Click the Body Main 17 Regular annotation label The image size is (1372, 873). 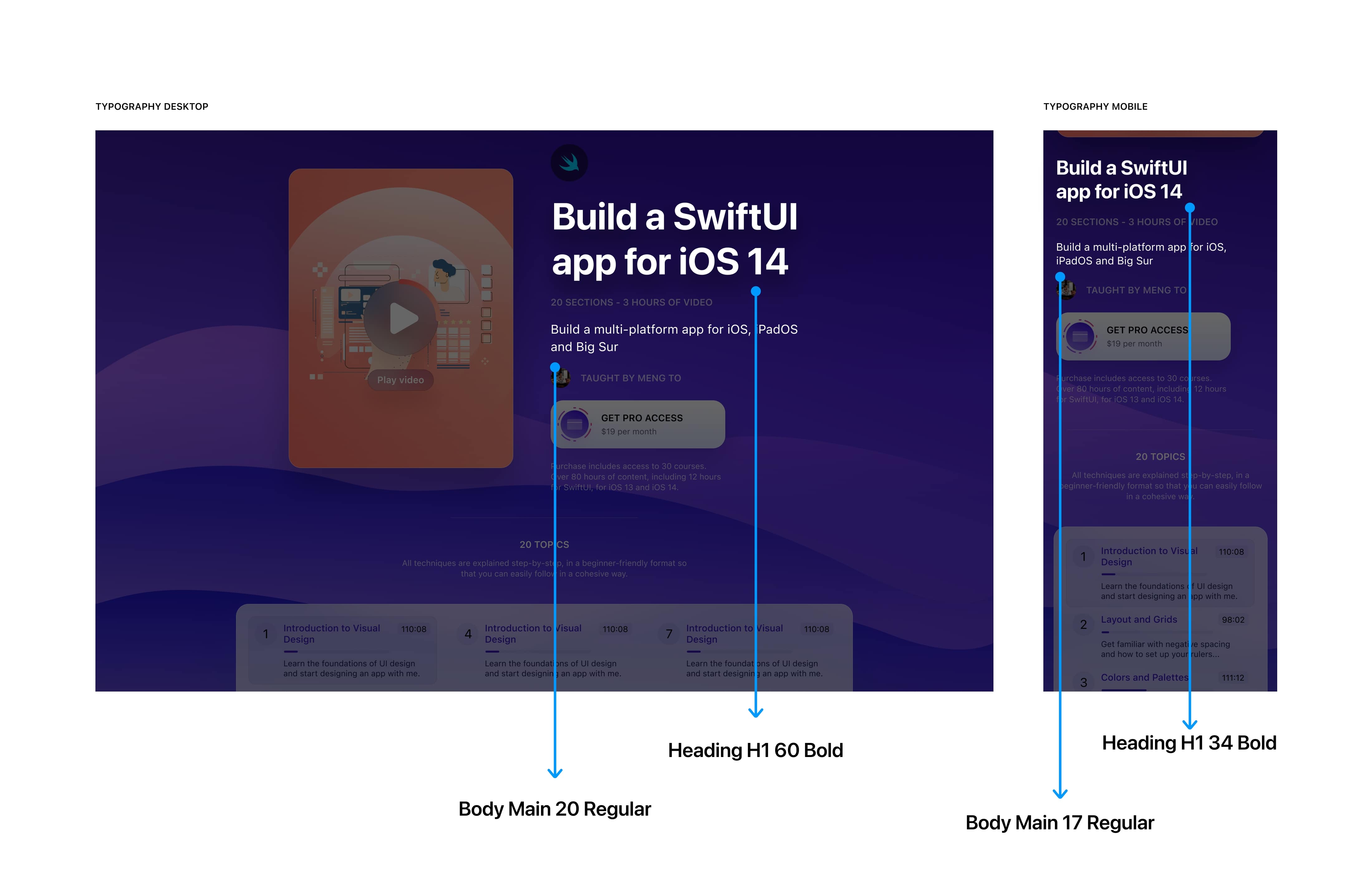point(1059,823)
